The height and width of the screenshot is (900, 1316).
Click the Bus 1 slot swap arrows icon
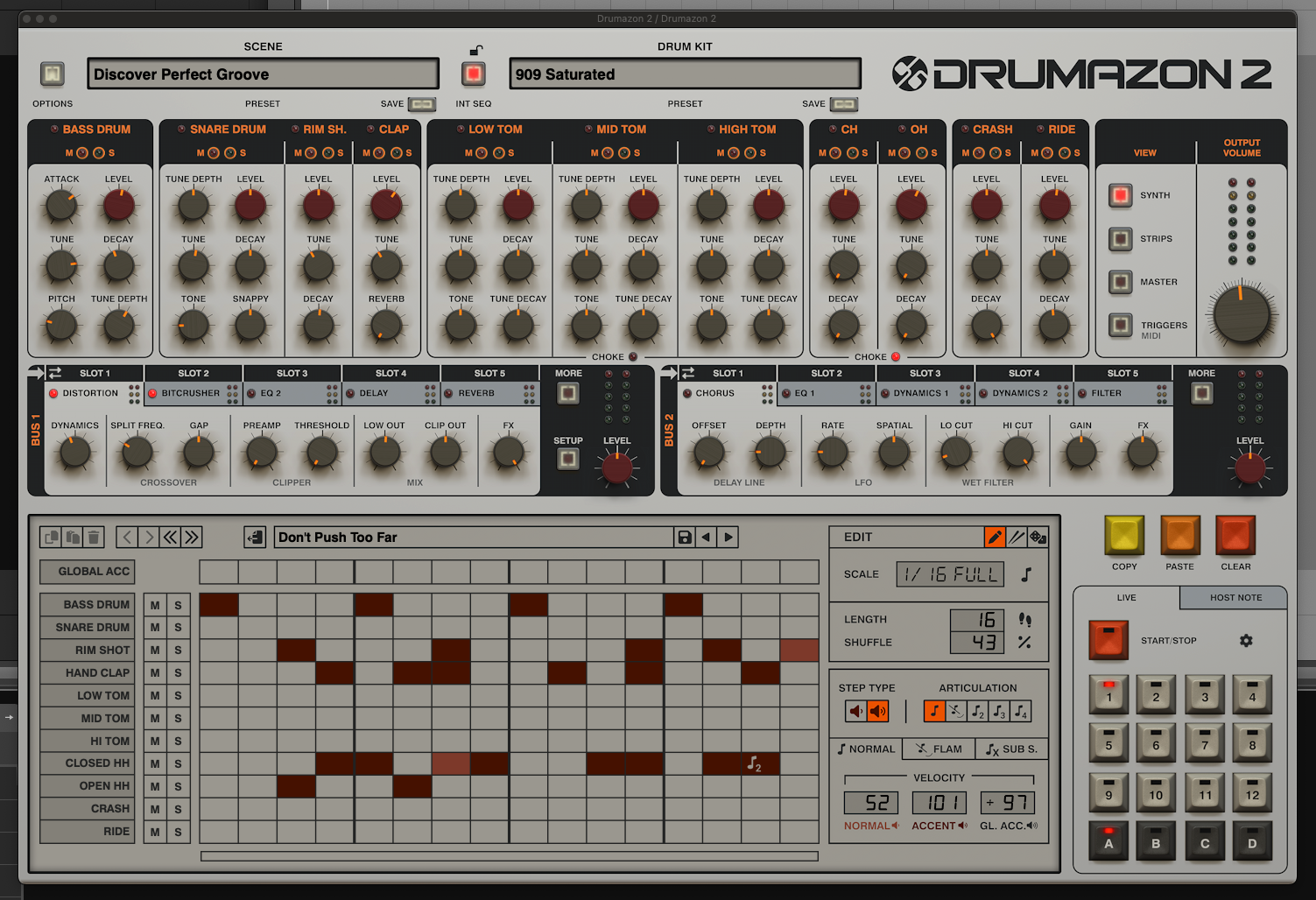[x=54, y=373]
